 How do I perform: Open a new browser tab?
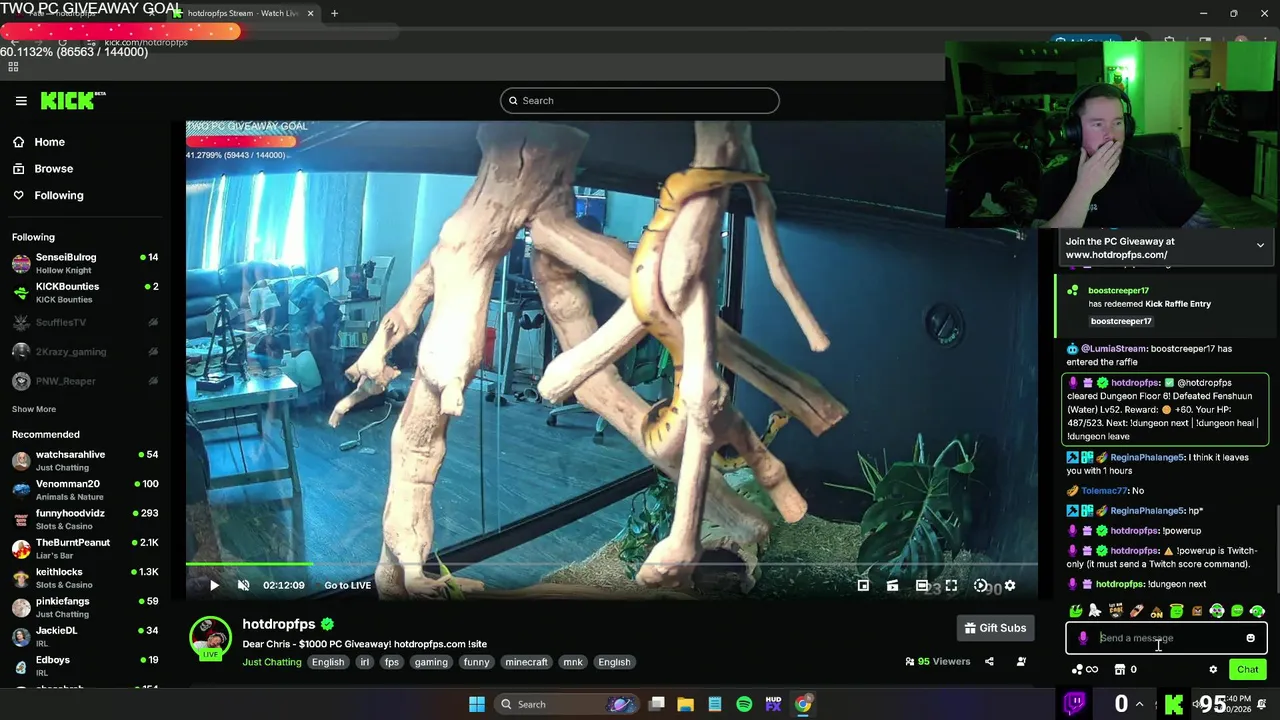tap(334, 13)
